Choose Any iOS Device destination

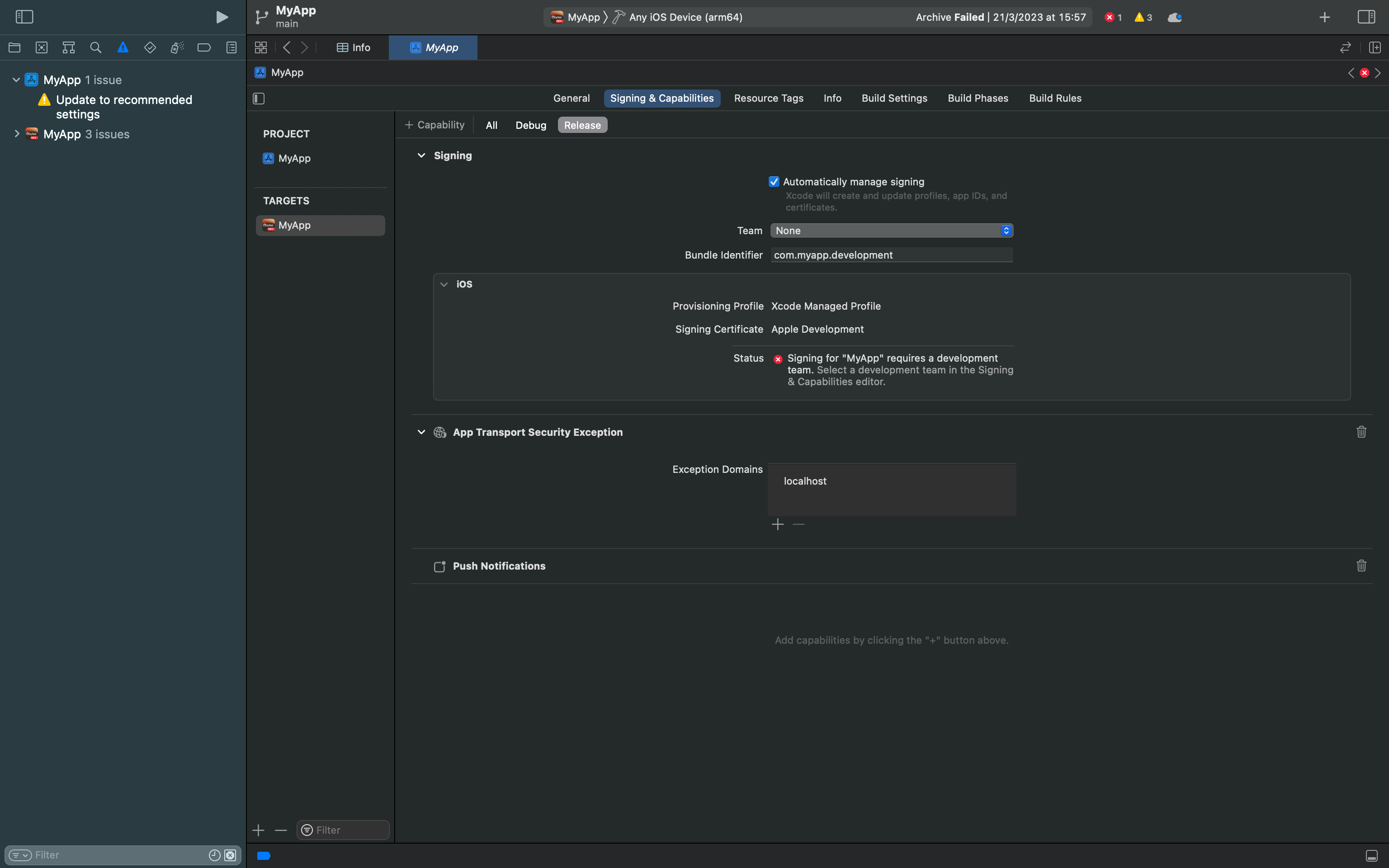(x=677, y=17)
